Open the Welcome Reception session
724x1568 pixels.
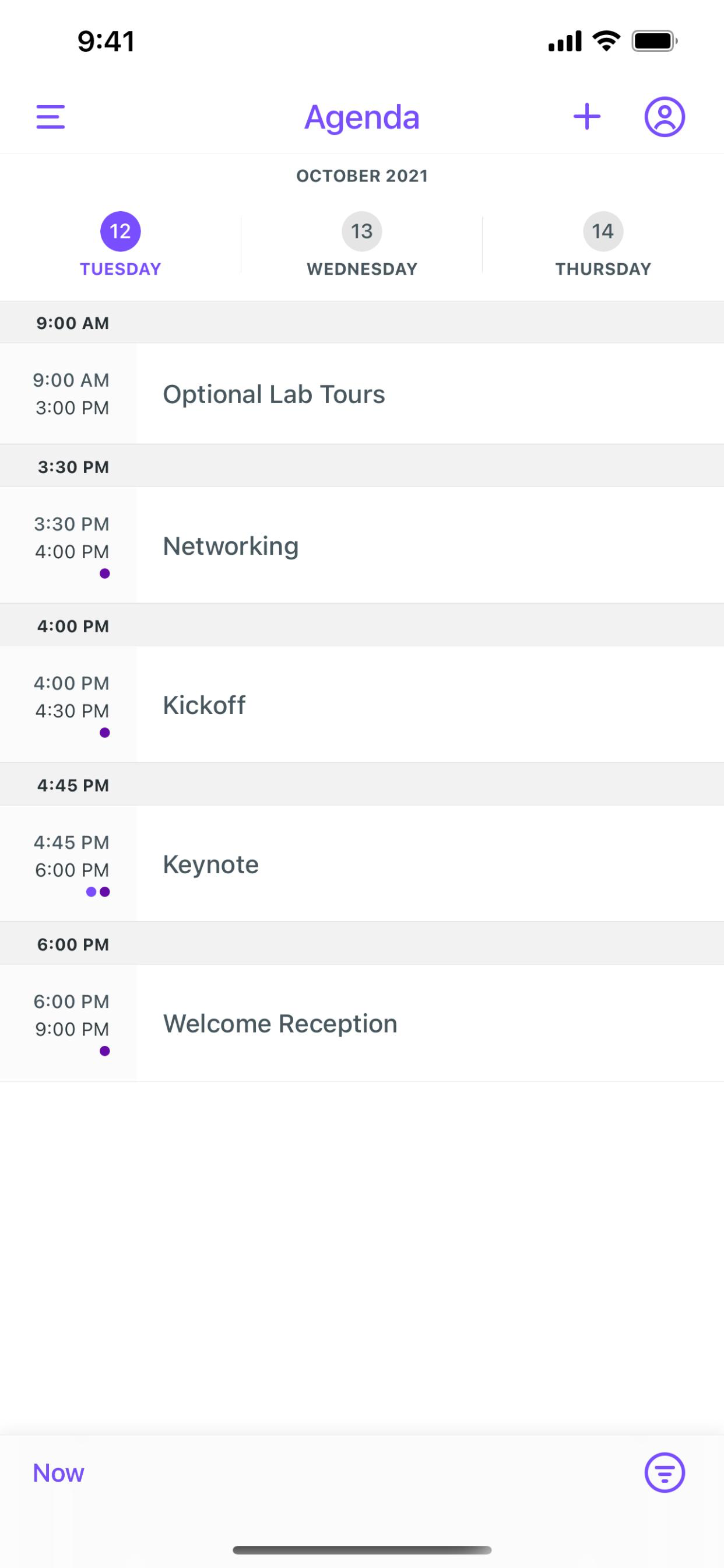[x=362, y=1023]
